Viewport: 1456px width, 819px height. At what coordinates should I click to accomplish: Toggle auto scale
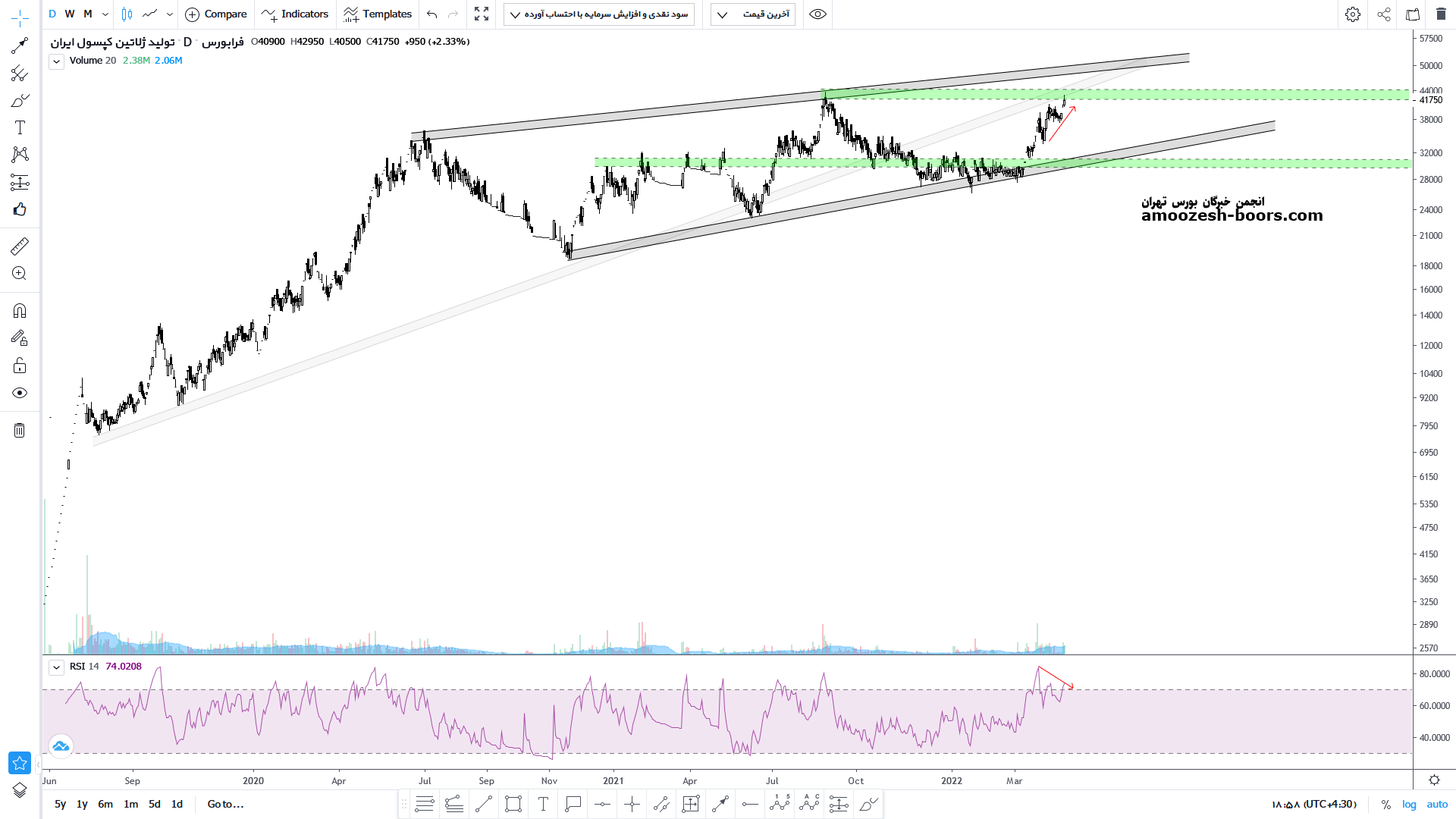pyautogui.click(x=1437, y=805)
